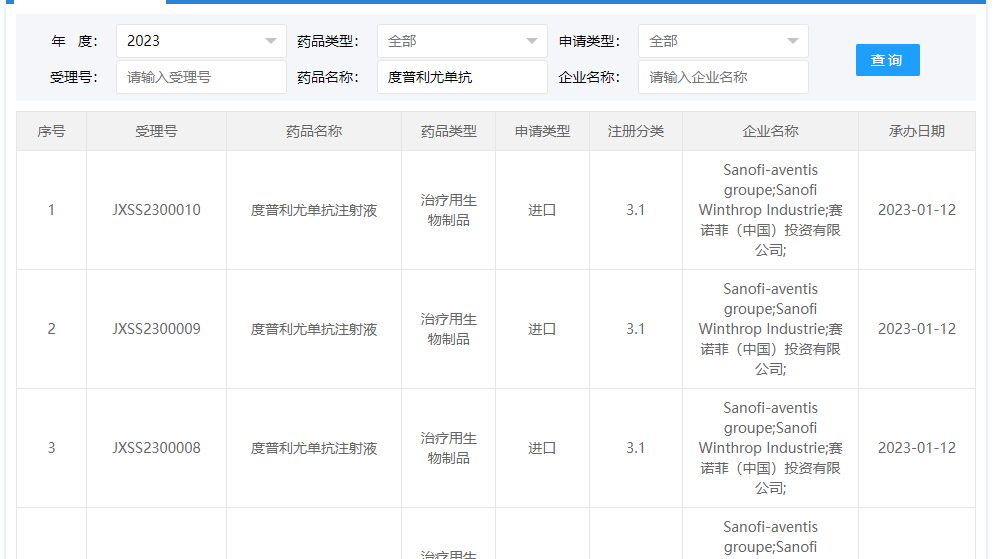995x559 pixels.
Task: Click 3.1 classification in row JXSS2300009
Action: point(635,329)
